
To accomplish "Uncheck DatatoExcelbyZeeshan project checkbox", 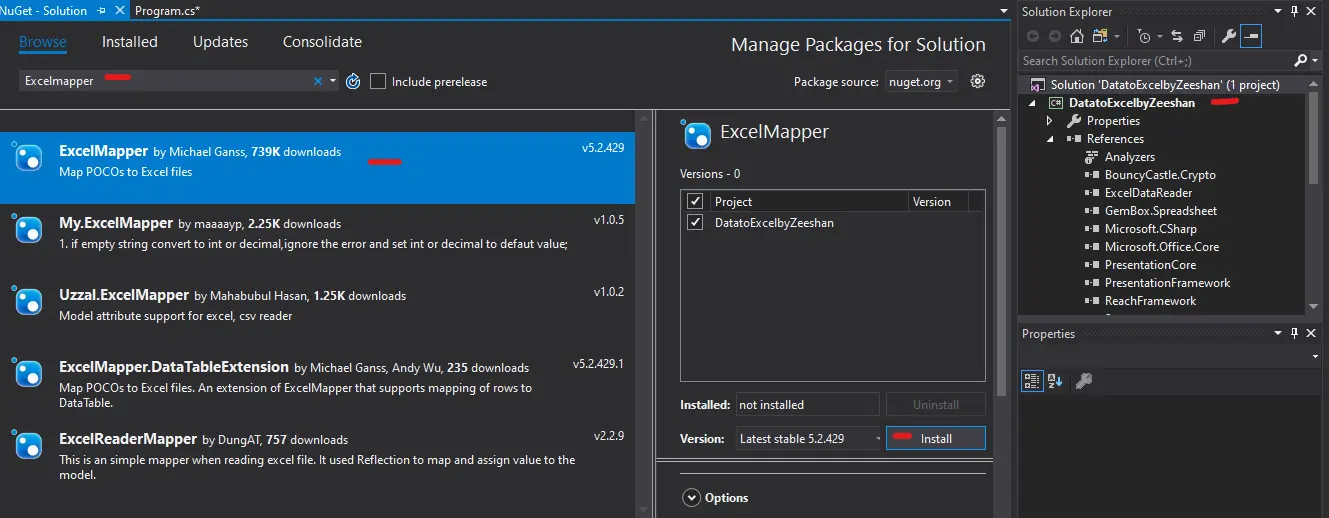I will (695, 222).
